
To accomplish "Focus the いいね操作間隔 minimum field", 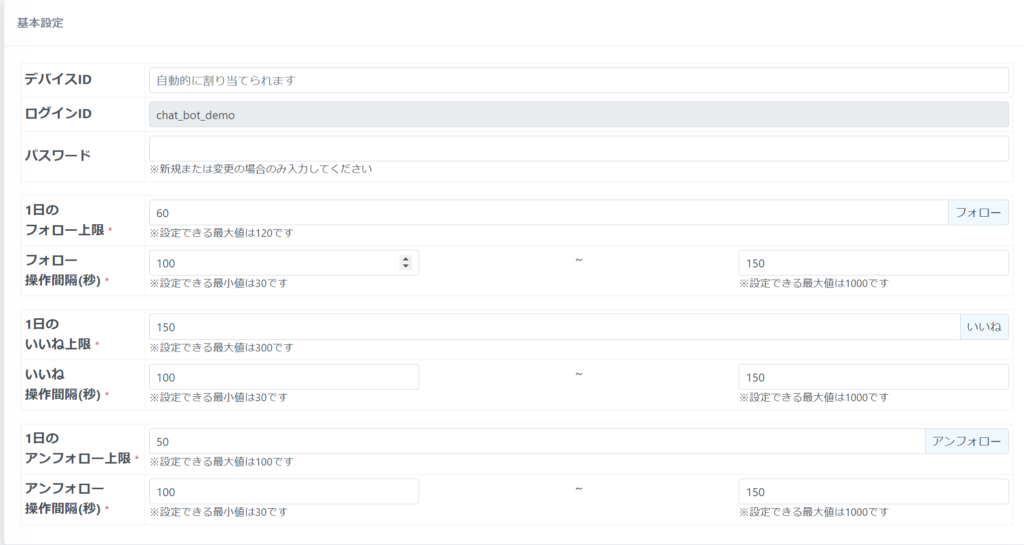I will point(283,377).
